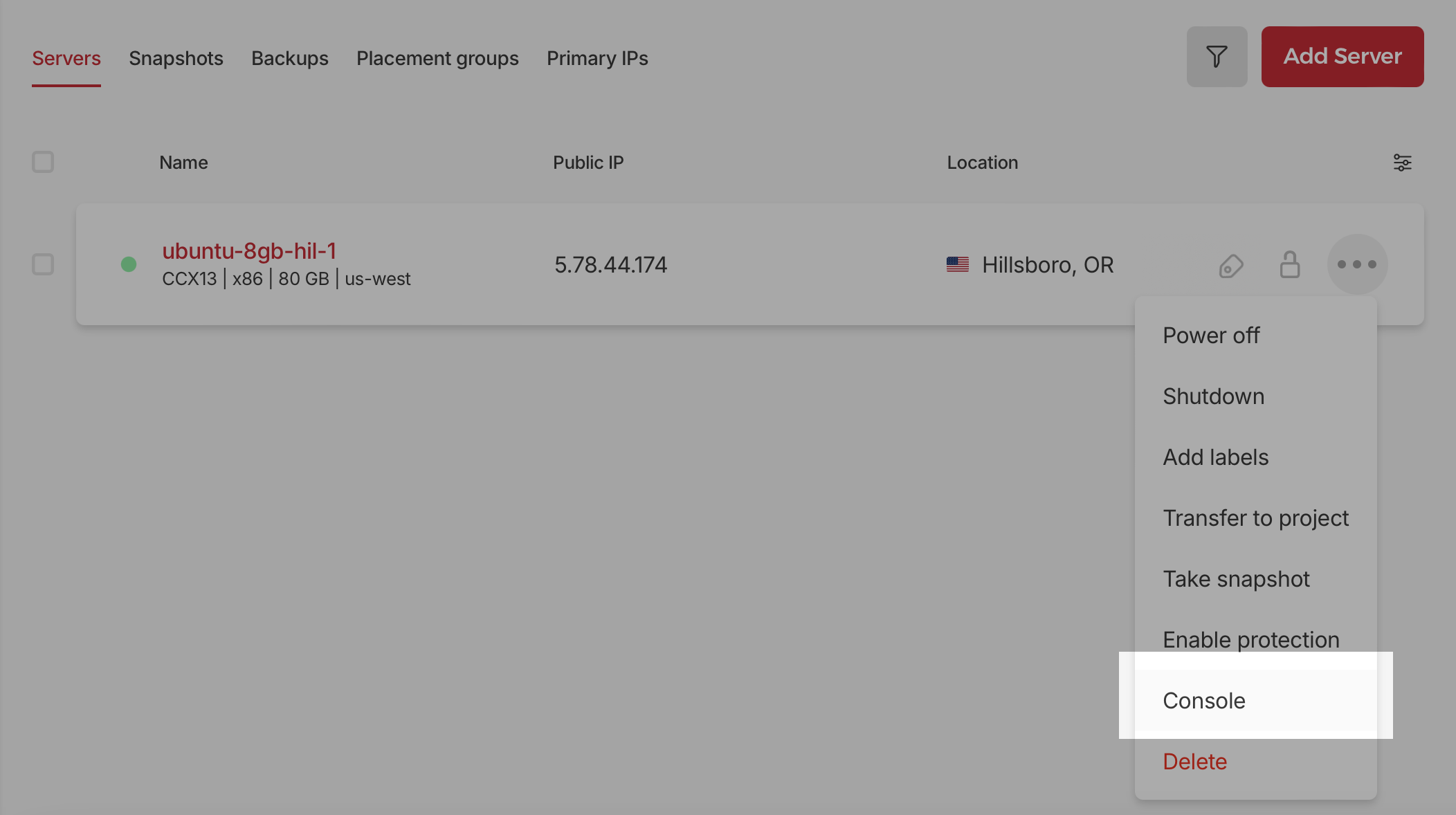Select Console from the context menu

[x=1204, y=700]
